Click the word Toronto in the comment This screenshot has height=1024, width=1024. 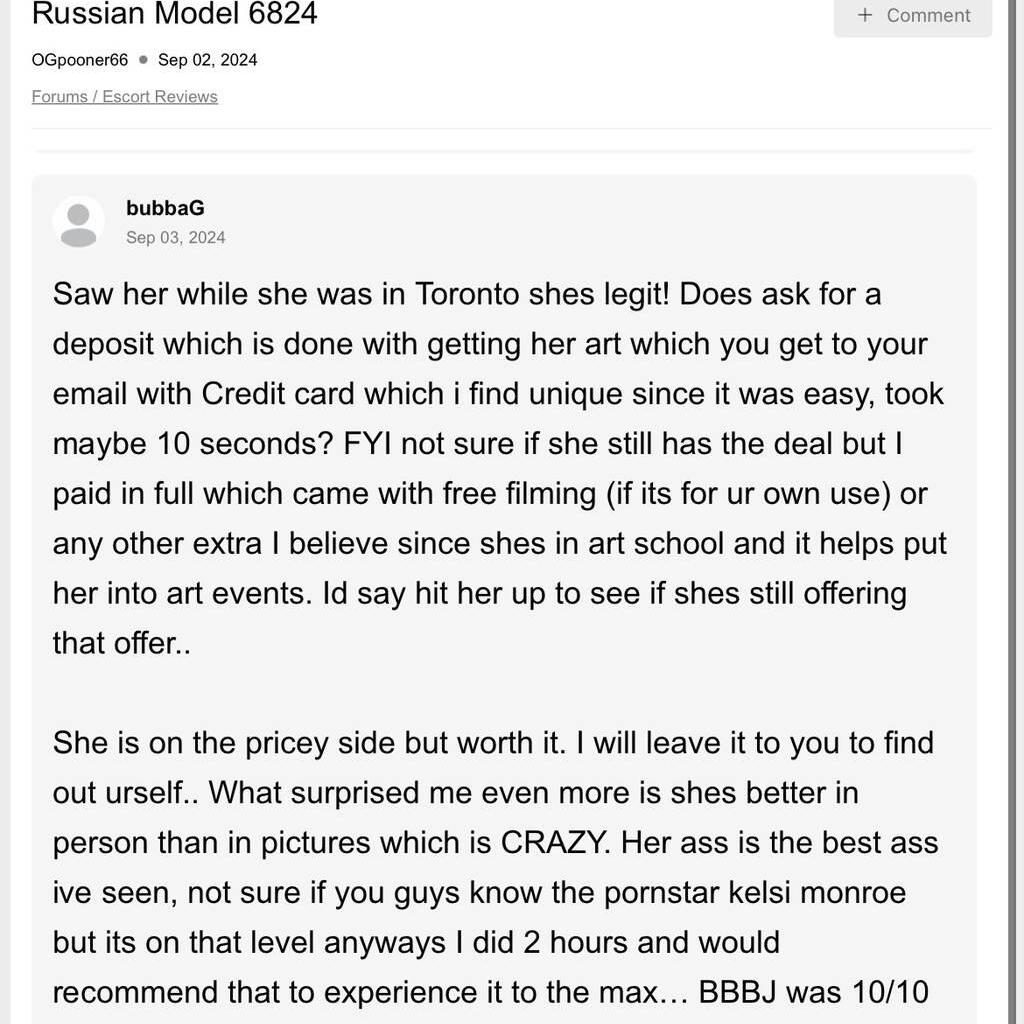tap(467, 294)
